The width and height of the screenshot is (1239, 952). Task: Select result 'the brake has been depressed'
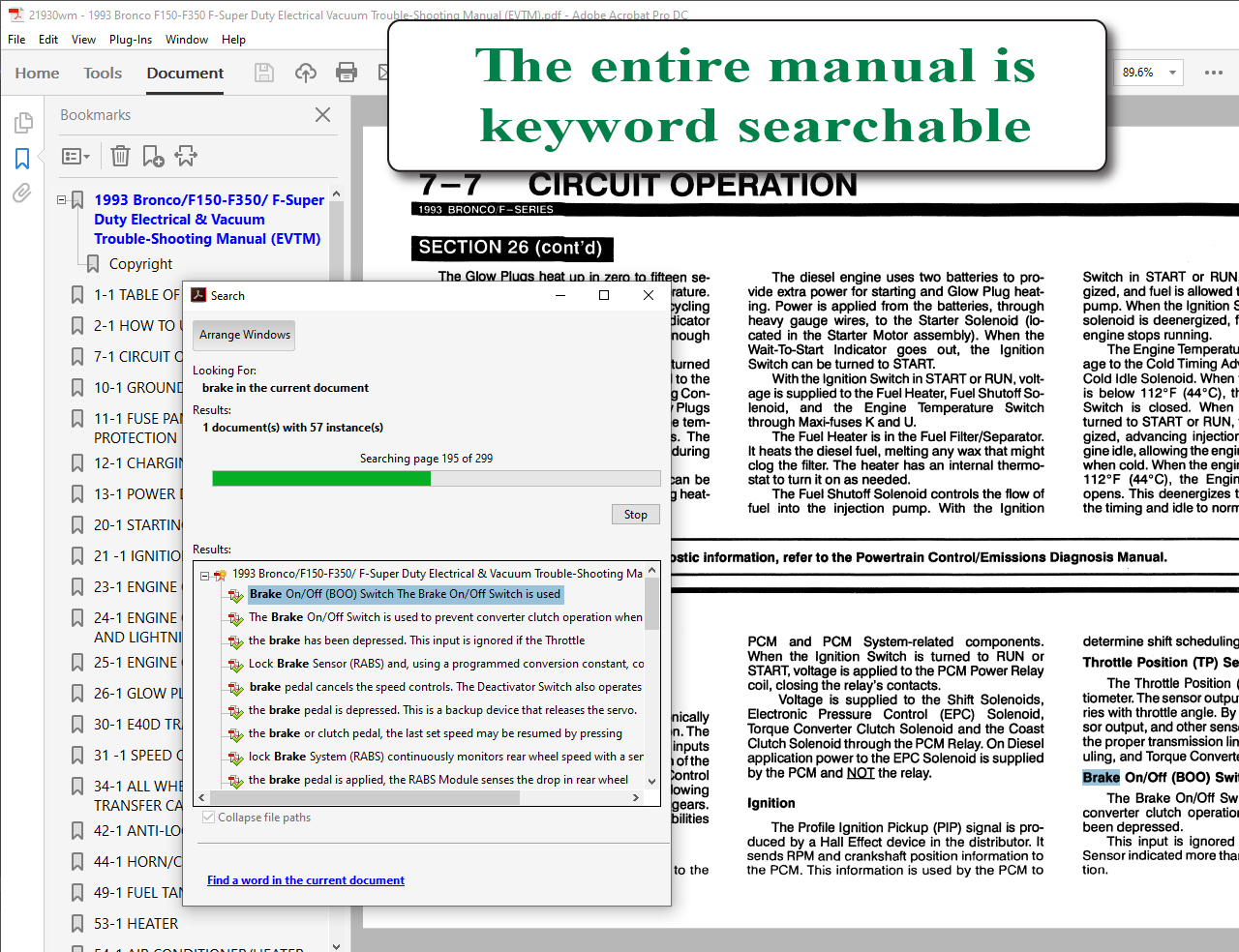[x=416, y=640]
